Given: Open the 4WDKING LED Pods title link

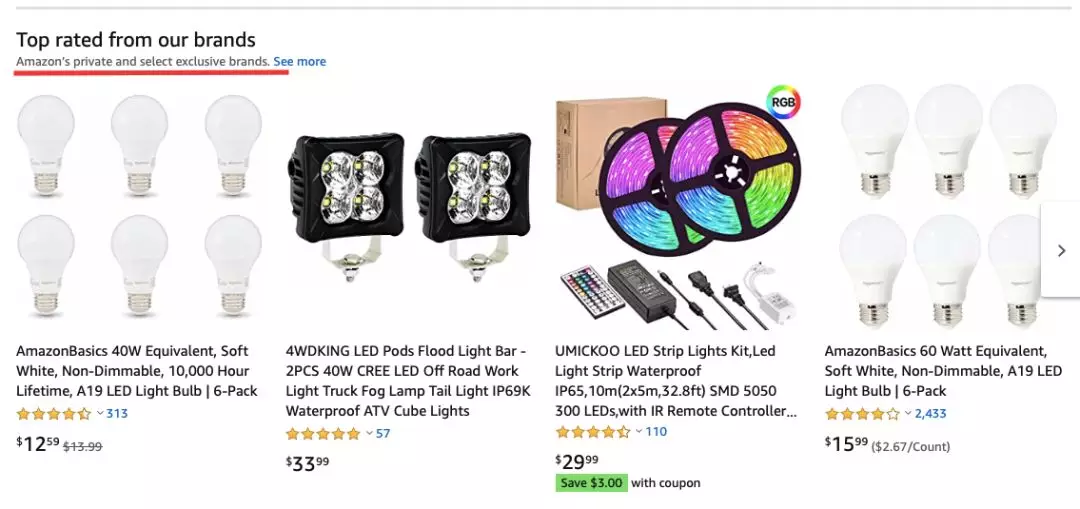Looking at the screenshot, I should (407, 381).
